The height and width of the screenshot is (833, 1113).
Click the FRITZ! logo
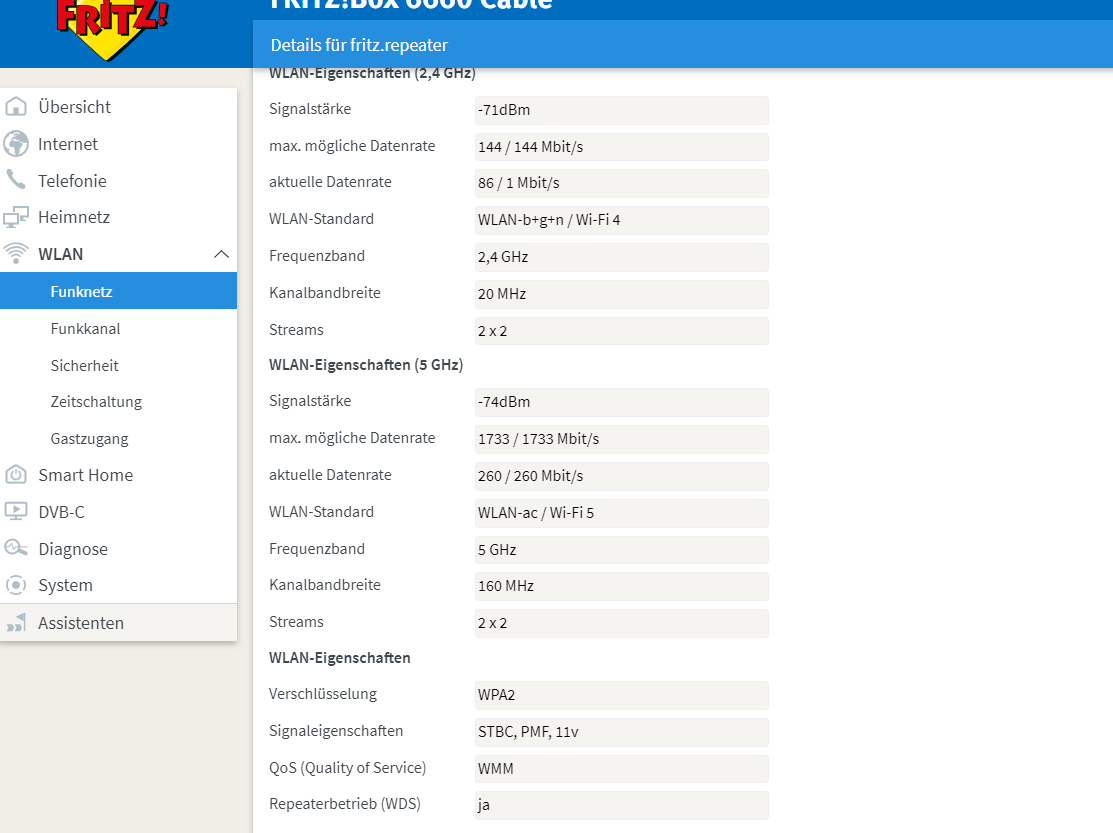click(111, 27)
